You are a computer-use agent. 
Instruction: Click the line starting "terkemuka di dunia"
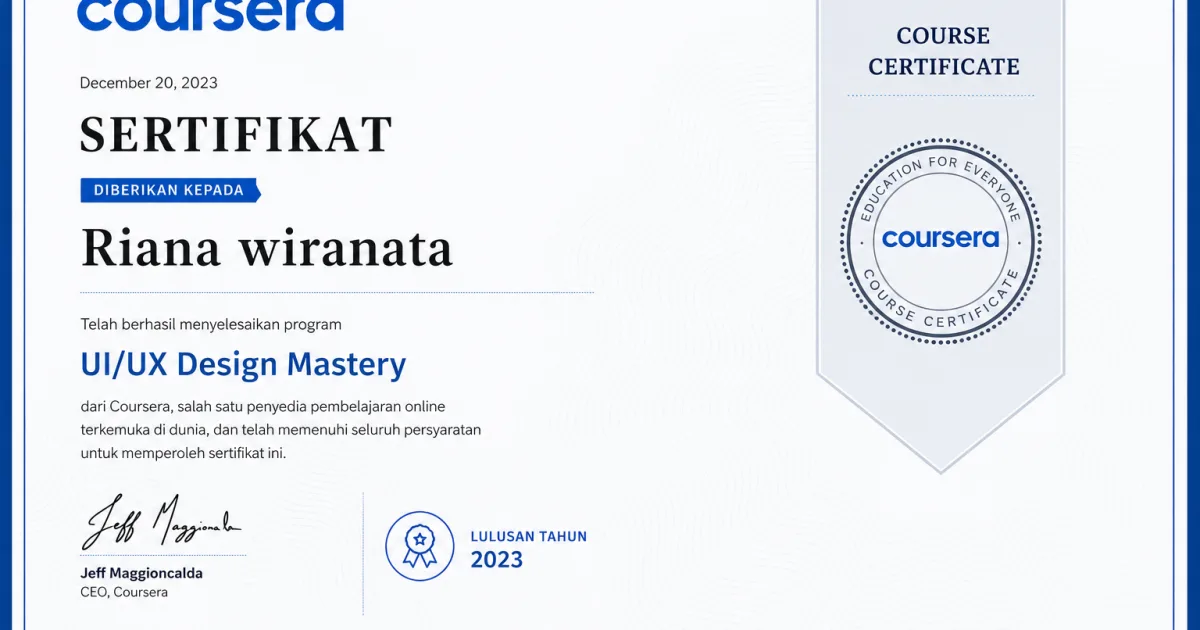tap(281, 429)
